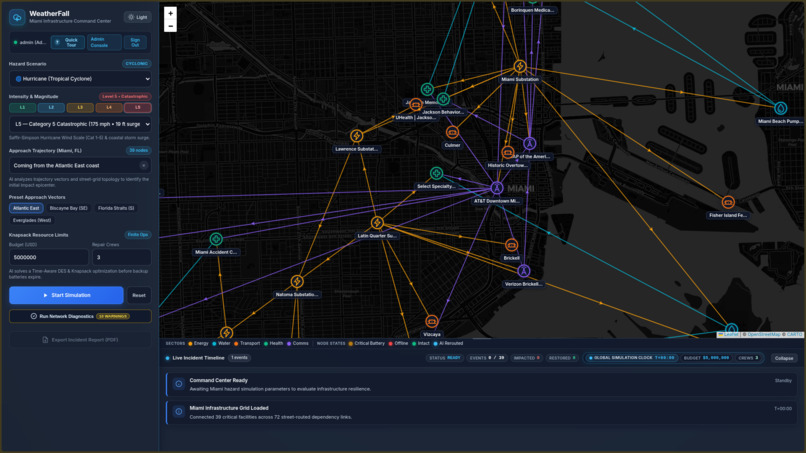Click the Energy sector legend item
This screenshot has height=453, width=806.
tap(198, 343)
